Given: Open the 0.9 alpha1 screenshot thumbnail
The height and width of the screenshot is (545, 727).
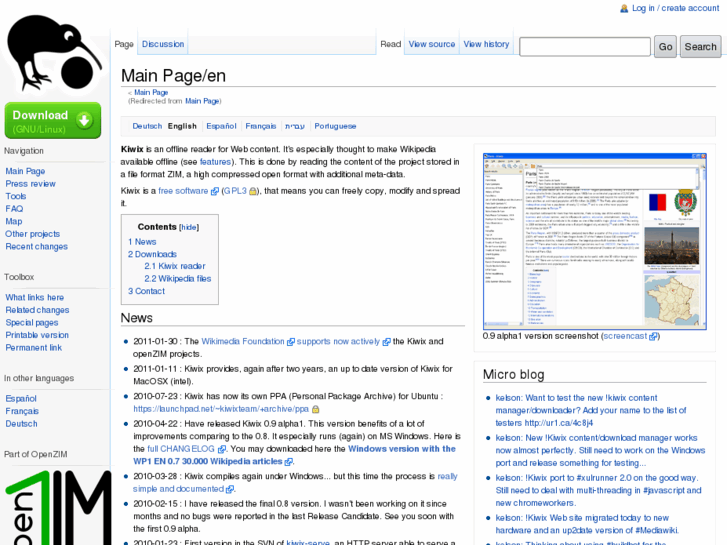Looking at the screenshot, I should [594, 241].
